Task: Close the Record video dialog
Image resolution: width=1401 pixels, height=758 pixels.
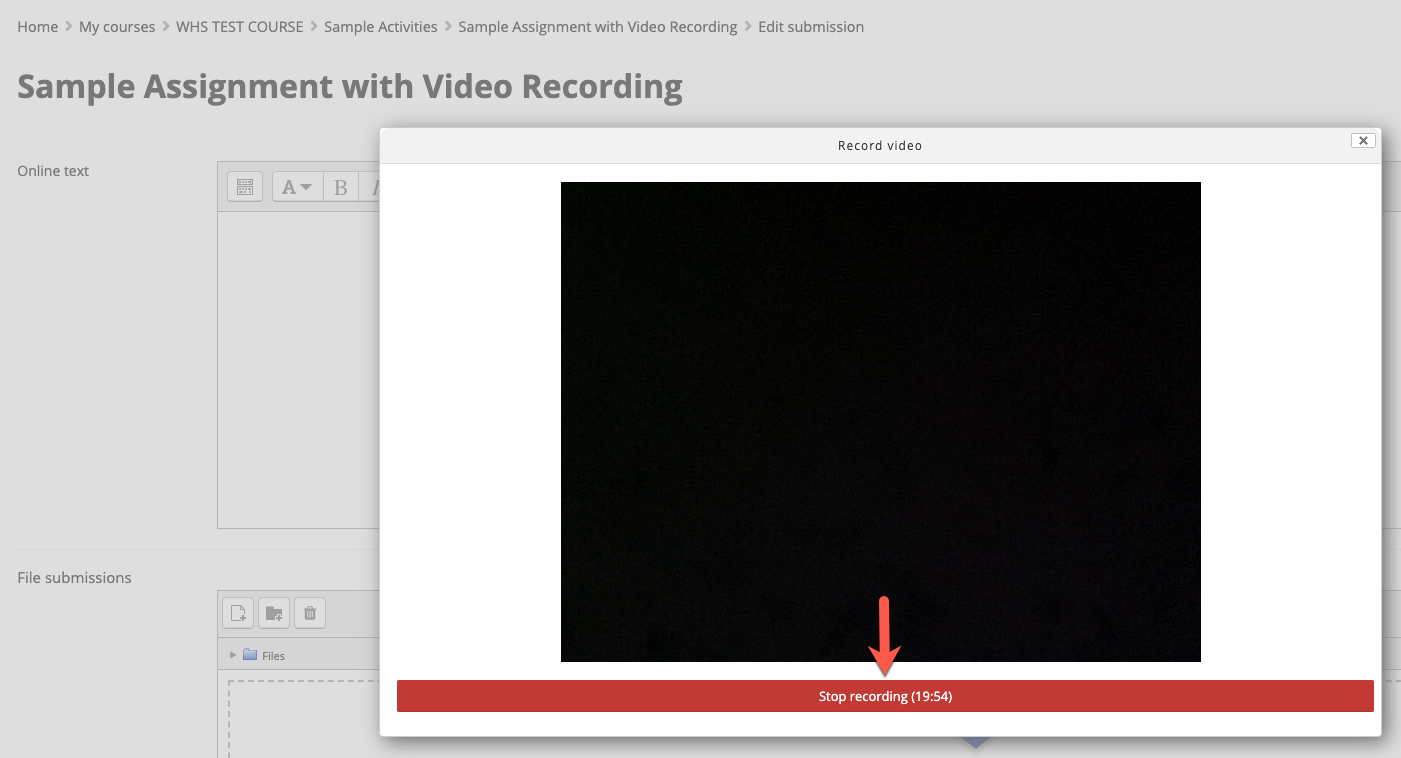Action: pyautogui.click(x=1362, y=141)
